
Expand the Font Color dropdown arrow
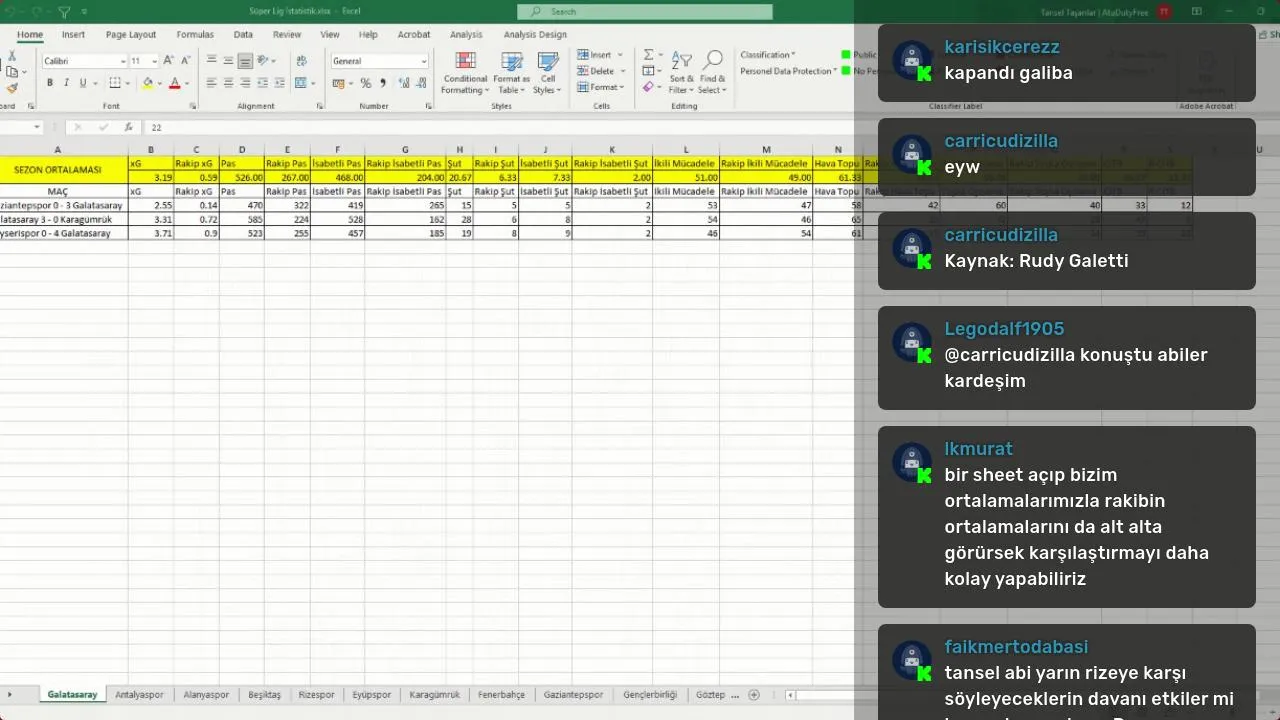(x=186, y=83)
